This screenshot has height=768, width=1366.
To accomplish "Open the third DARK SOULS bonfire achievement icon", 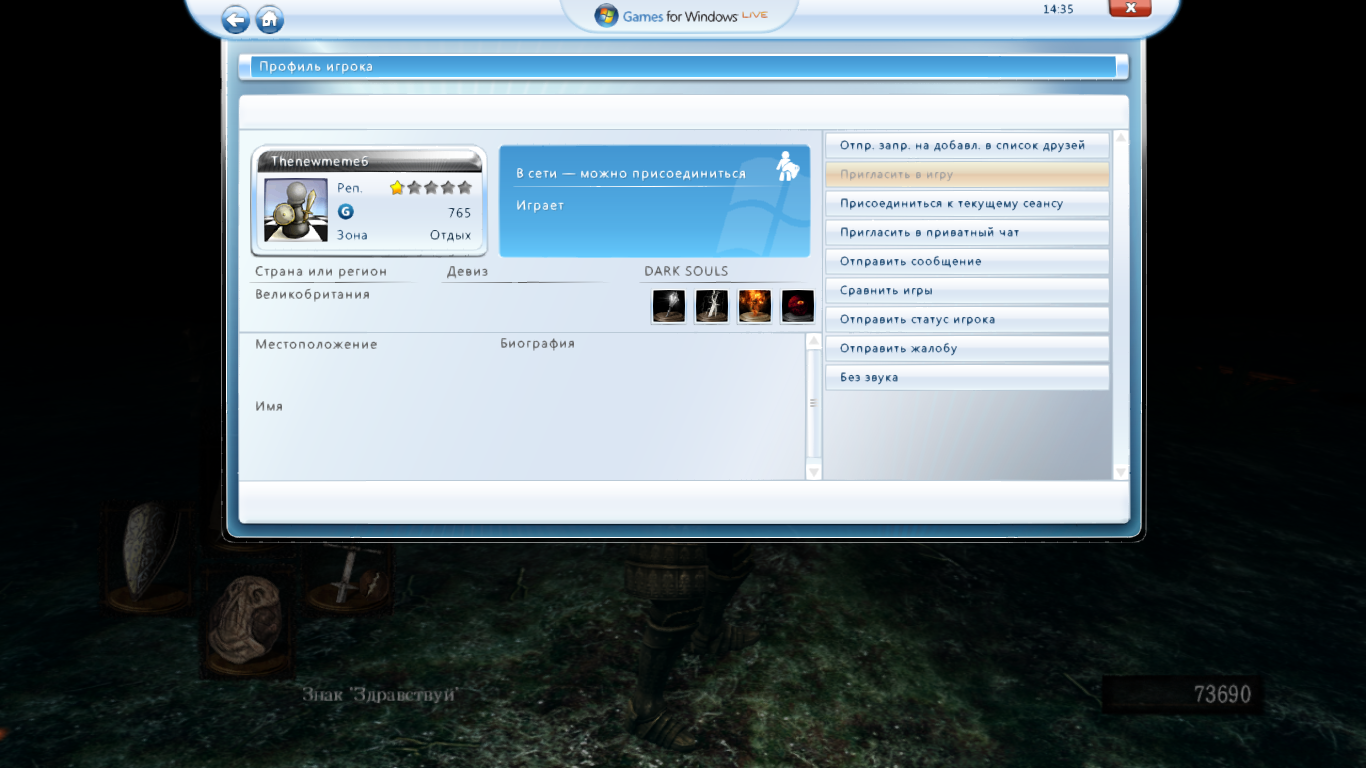I will [x=755, y=306].
